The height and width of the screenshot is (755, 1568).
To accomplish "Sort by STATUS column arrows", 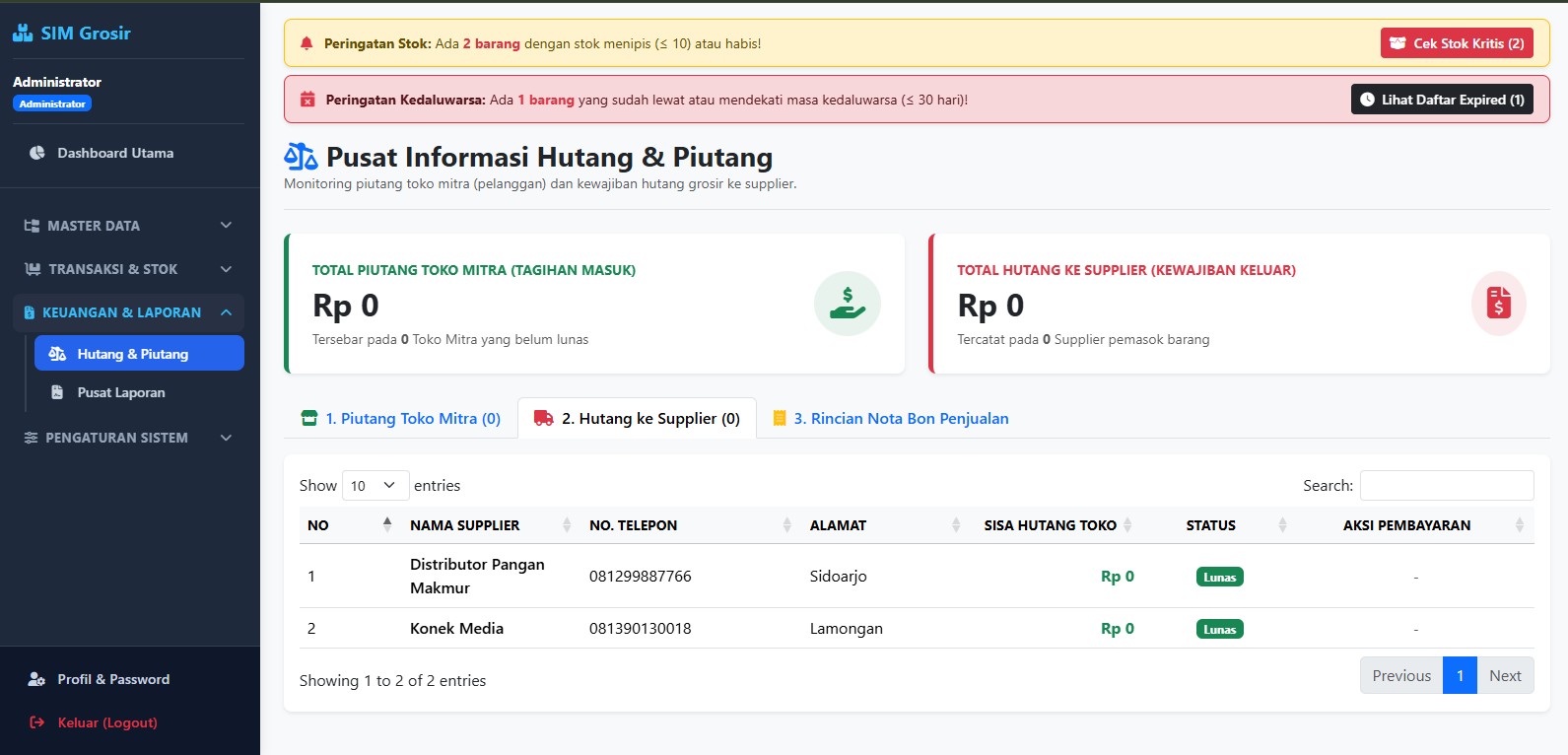I will tap(1282, 525).
